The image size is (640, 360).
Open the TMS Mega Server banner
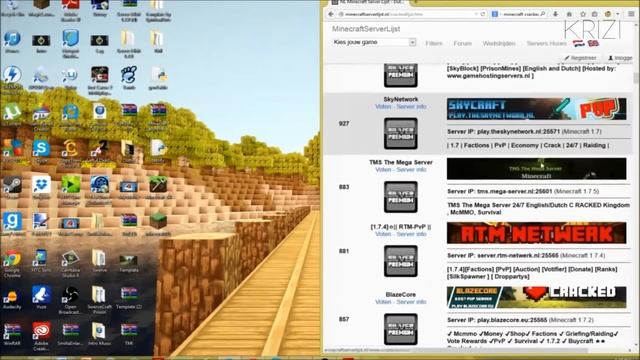536,169
